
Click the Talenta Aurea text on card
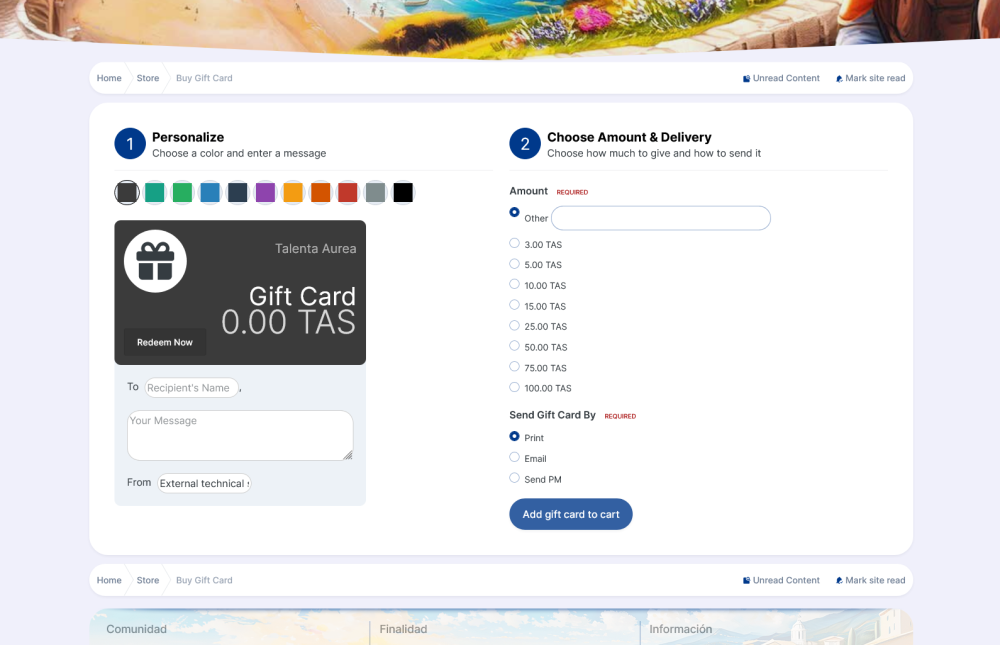(x=316, y=249)
